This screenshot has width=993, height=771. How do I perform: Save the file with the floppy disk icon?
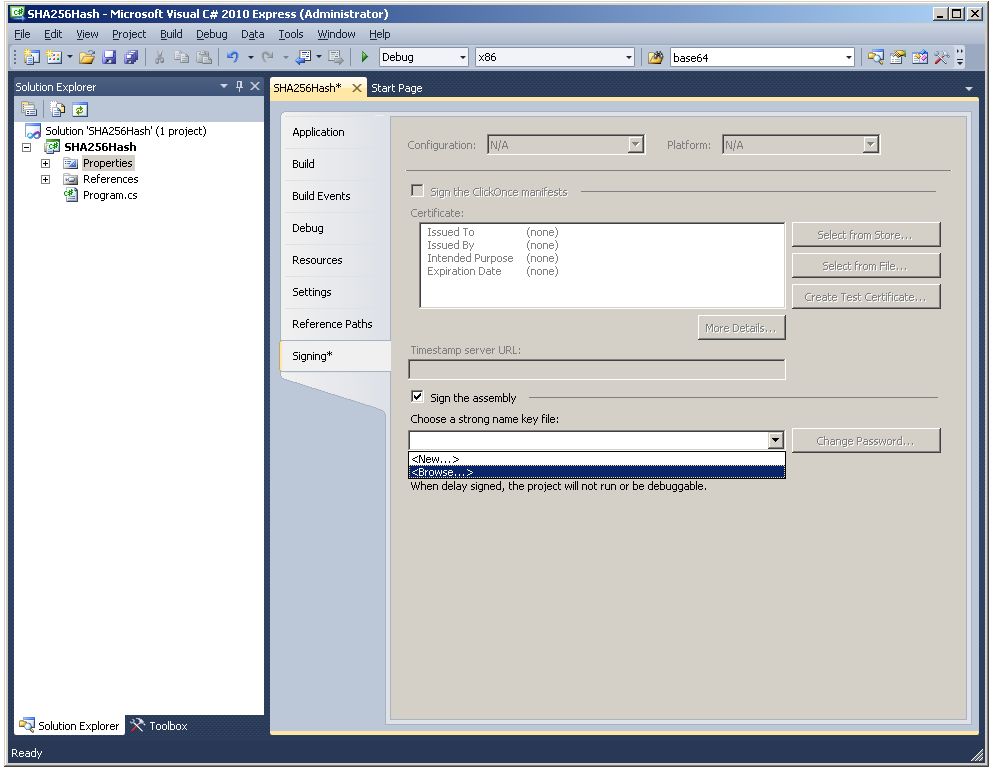(109, 57)
